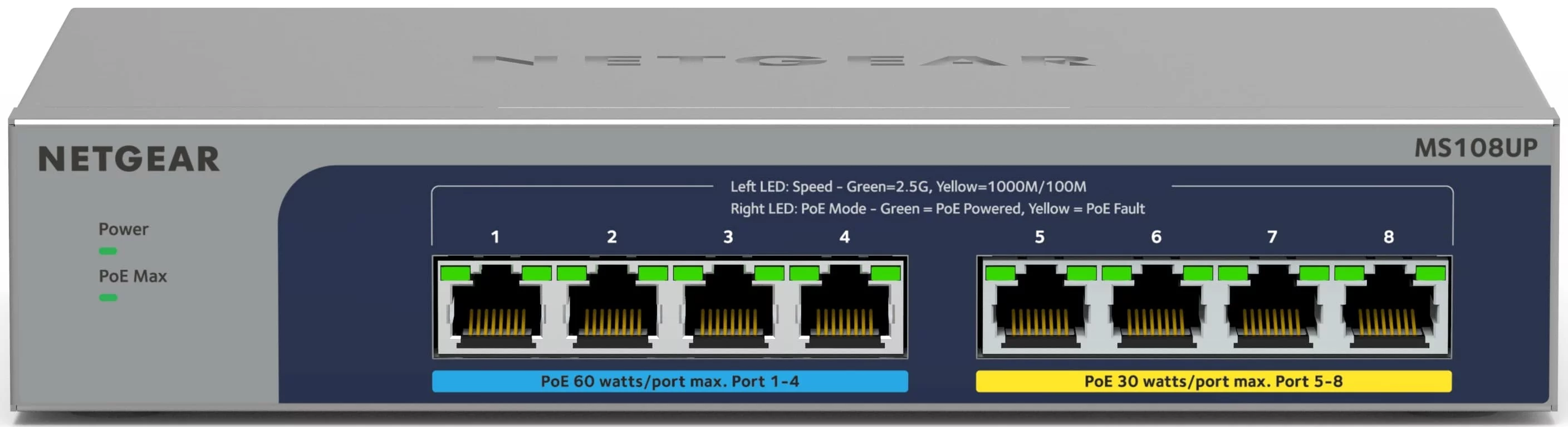The image size is (1568, 427).
Task: Click Ethernet port 1 jack
Action: [x=496, y=306]
